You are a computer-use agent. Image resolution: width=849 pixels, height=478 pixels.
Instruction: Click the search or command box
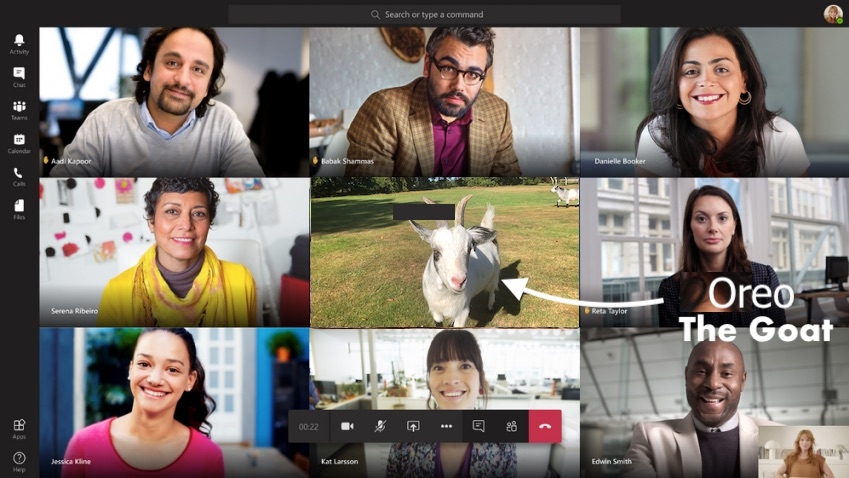pyautogui.click(x=425, y=15)
